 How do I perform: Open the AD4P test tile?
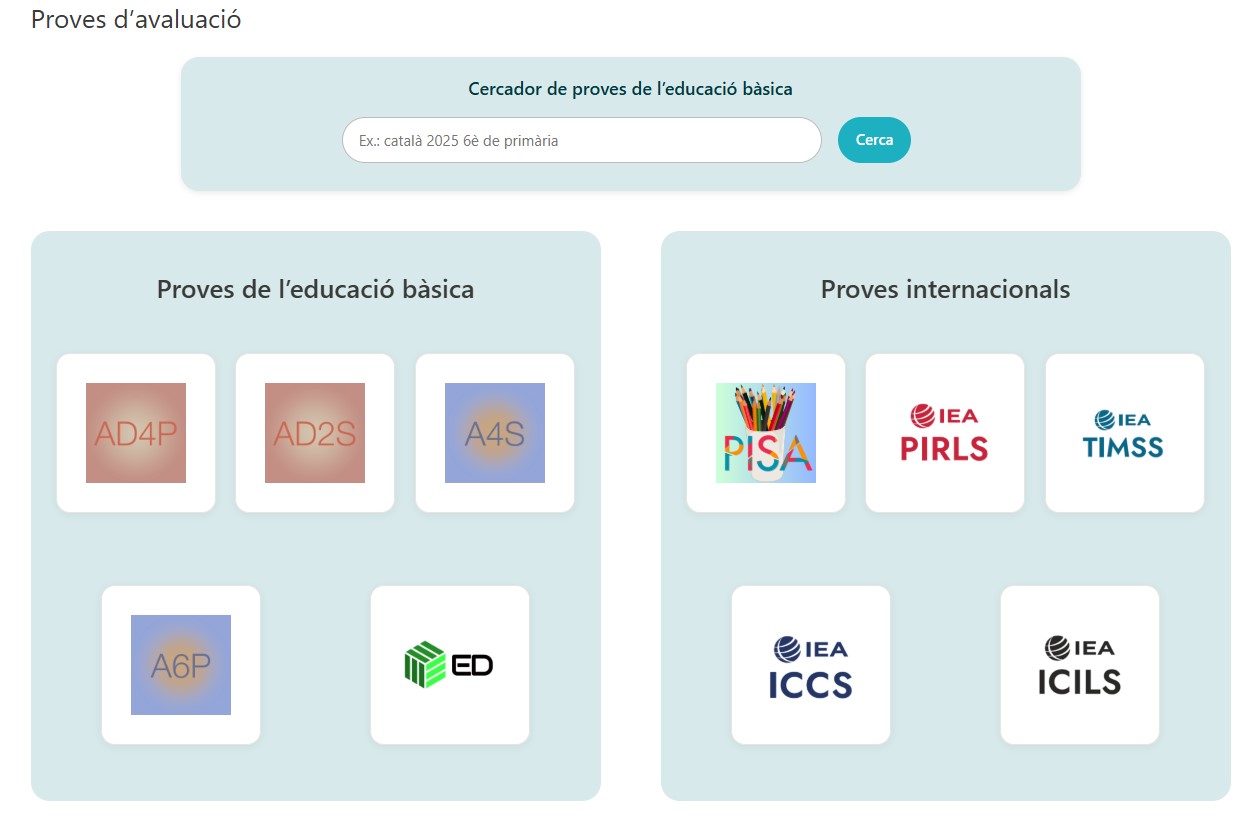coord(136,433)
